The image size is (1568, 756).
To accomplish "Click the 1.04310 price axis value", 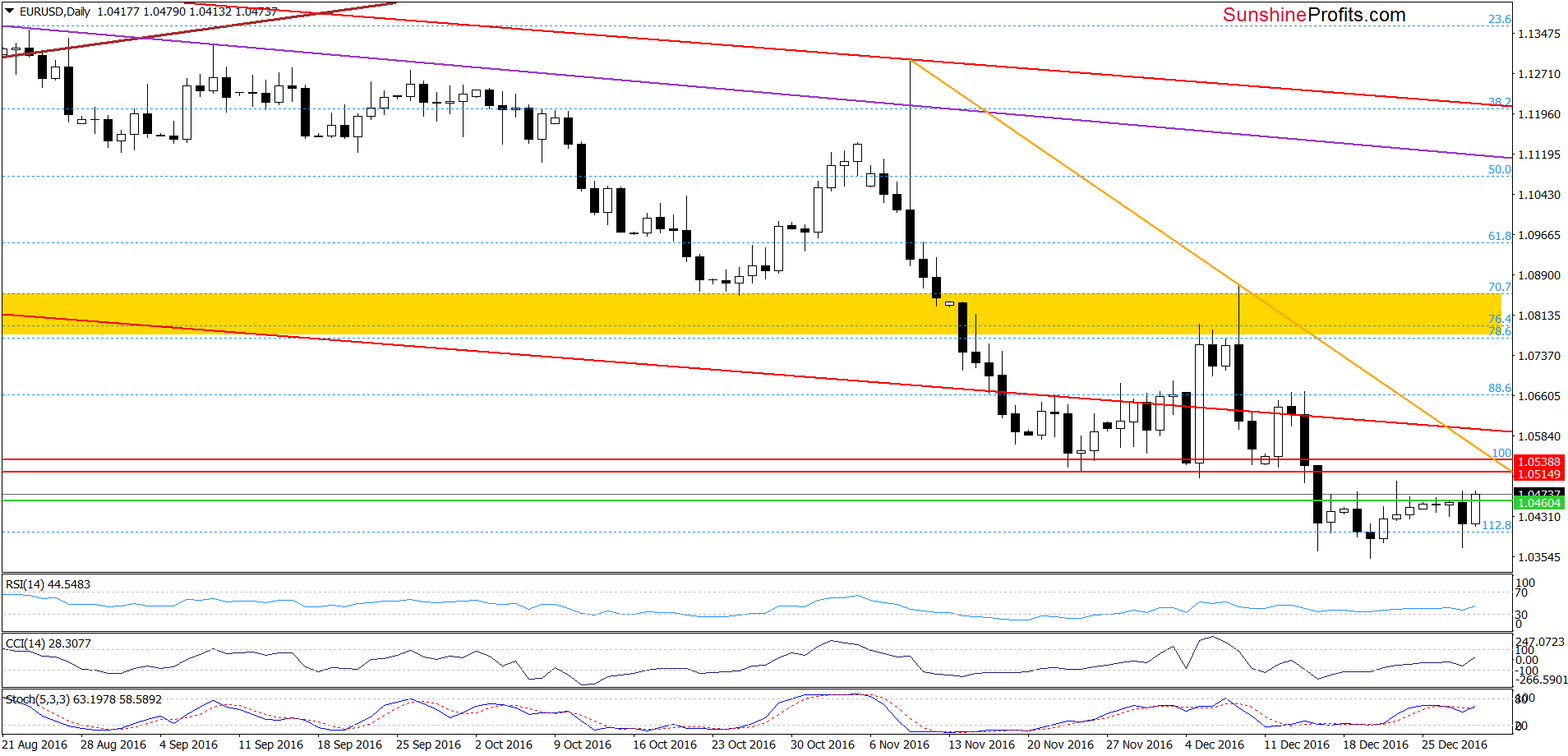I will [x=1539, y=517].
